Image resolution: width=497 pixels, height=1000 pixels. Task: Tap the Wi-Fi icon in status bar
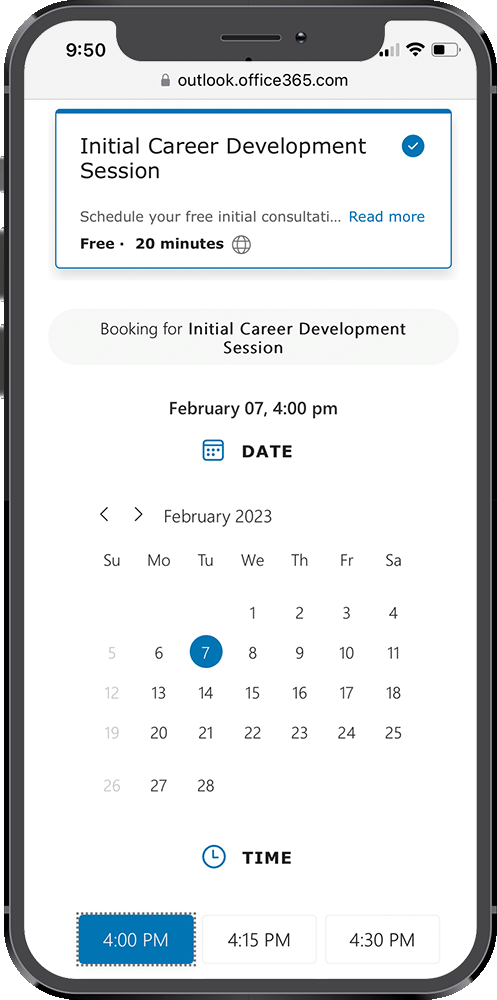tap(416, 50)
